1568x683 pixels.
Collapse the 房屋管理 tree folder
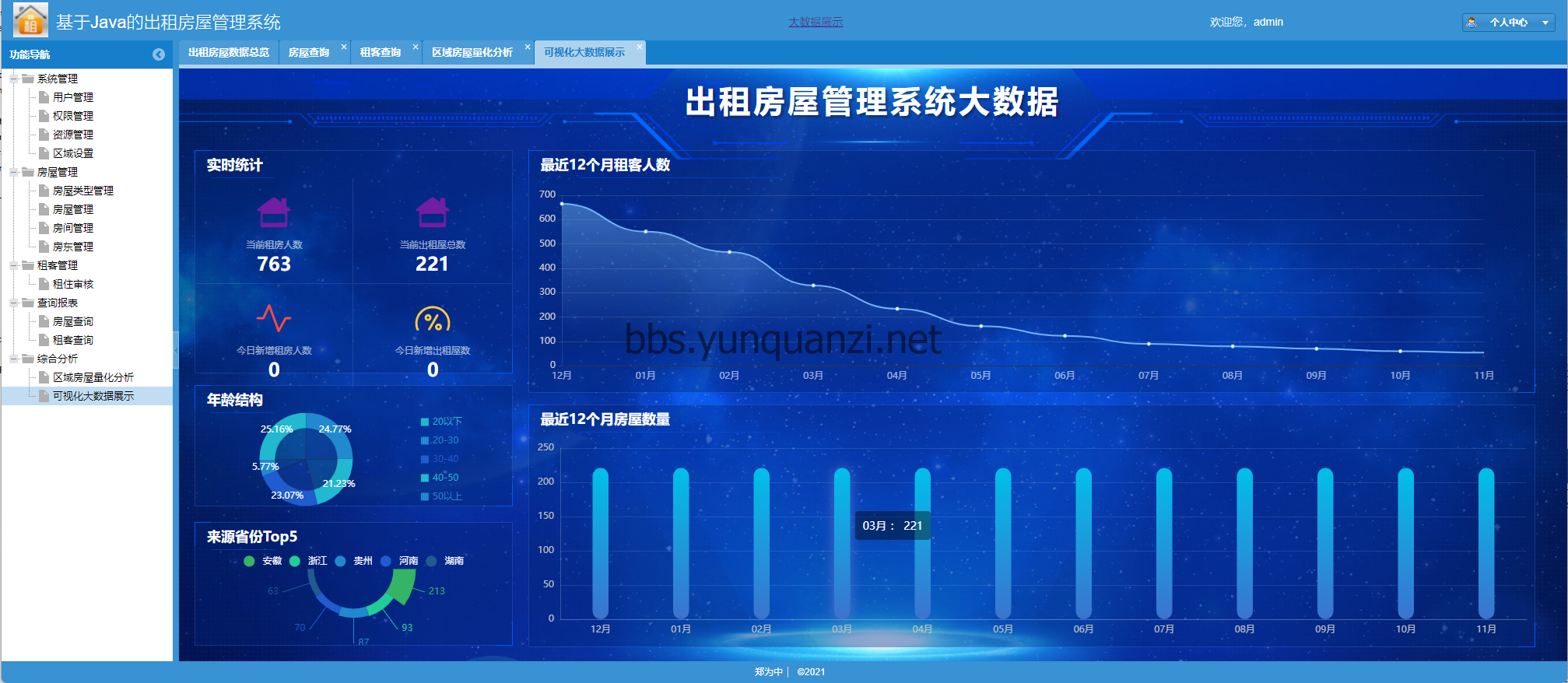coord(14,172)
